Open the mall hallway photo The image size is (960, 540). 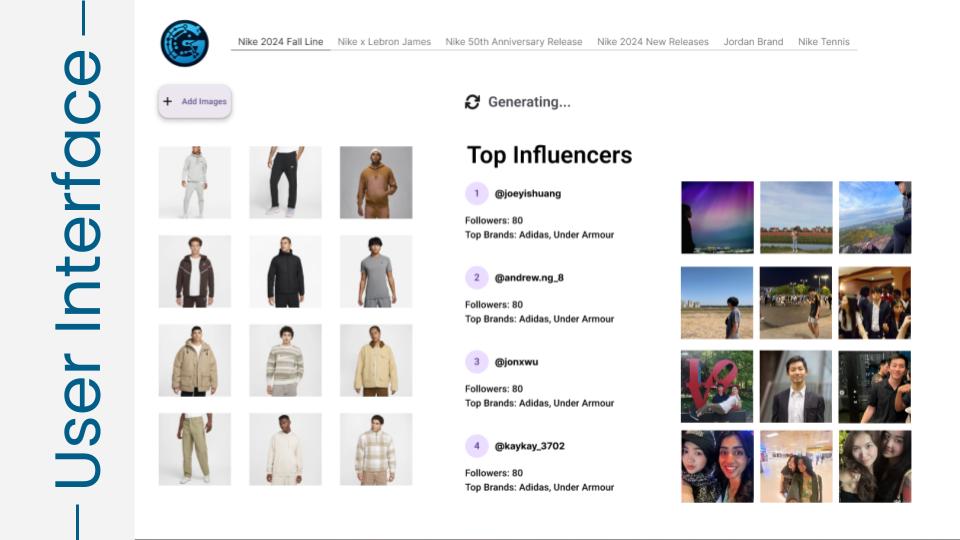[796, 467]
